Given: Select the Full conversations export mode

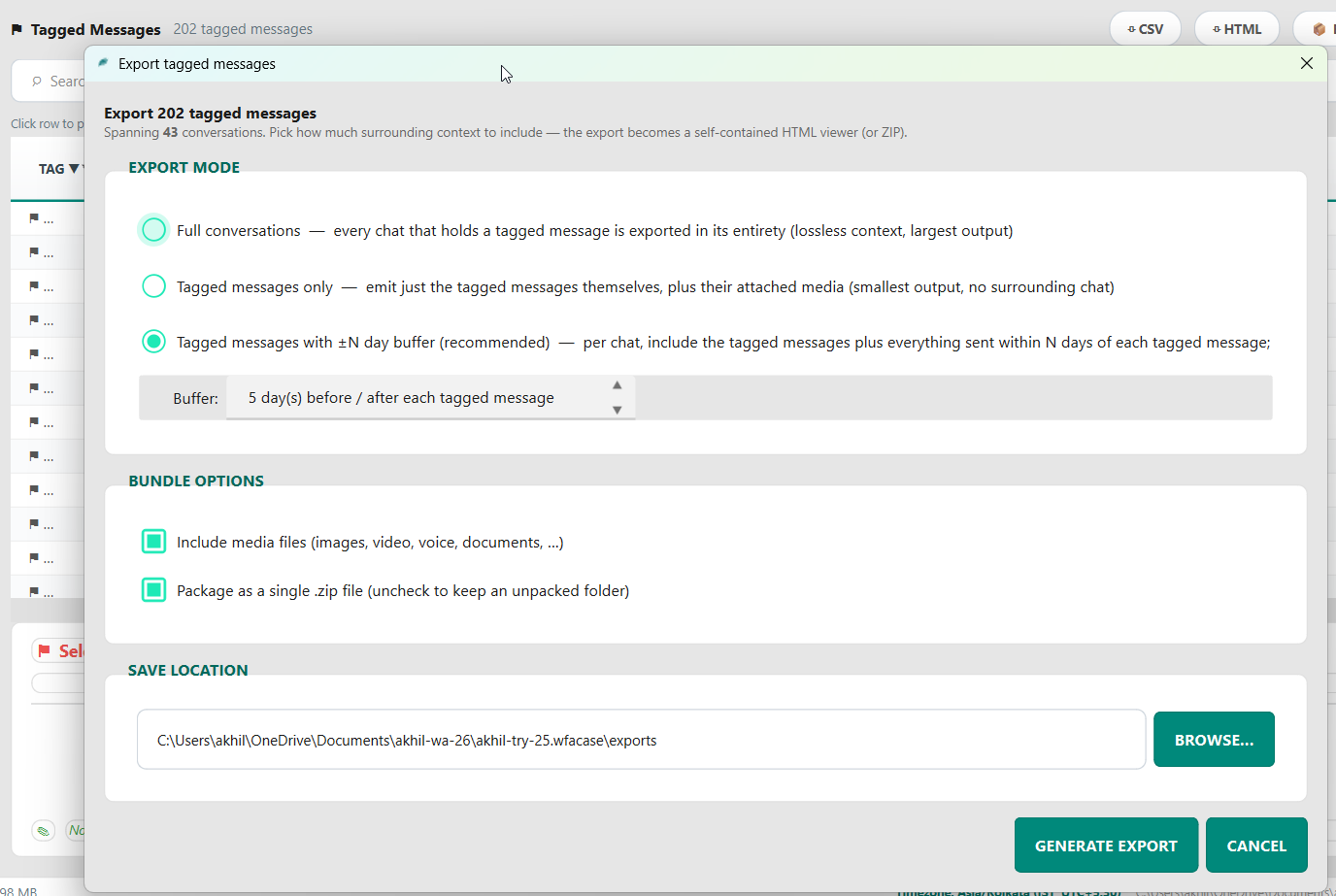Looking at the screenshot, I should [x=153, y=230].
